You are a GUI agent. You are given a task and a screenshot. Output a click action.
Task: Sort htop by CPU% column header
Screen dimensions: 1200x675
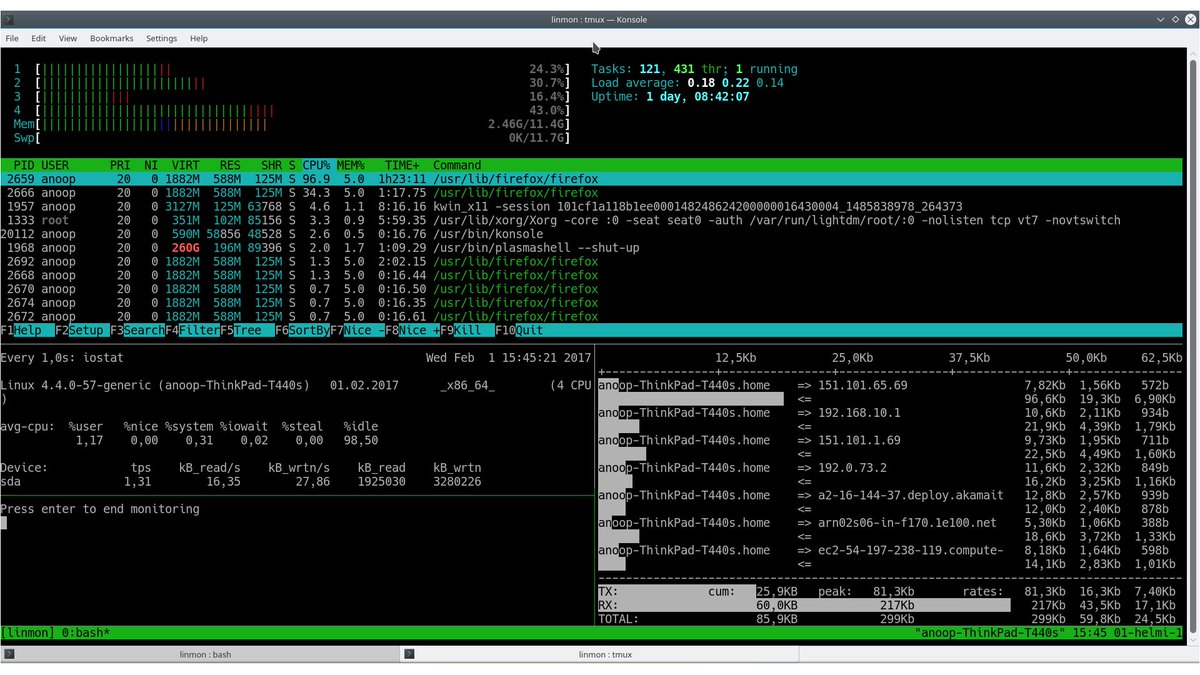coord(316,165)
